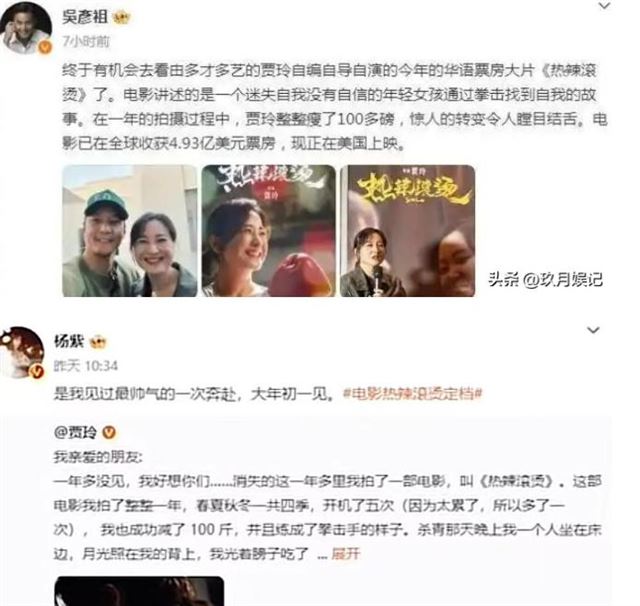Open the dropdown chevron on 杨紫's post
The image size is (640, 606).
(x=593, y=330)
